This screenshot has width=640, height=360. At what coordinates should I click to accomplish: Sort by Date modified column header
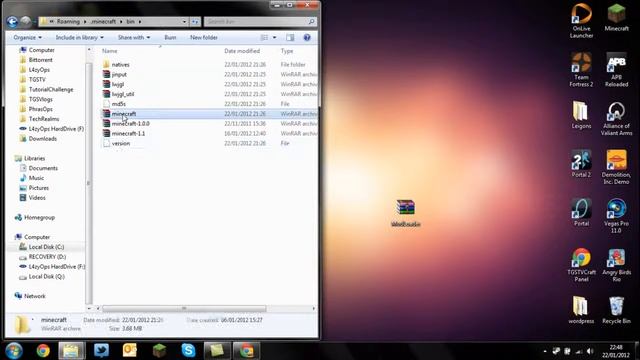tap(242, 51)
